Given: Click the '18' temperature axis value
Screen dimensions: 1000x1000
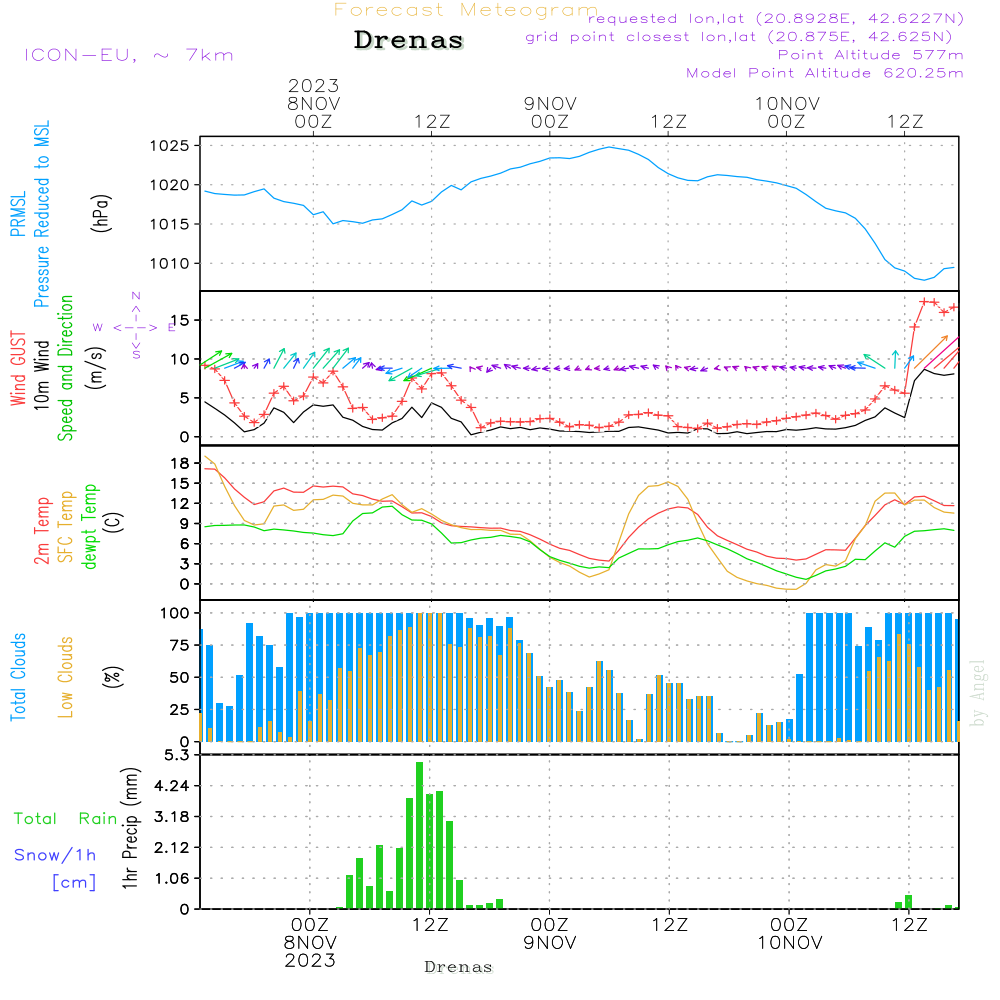Looking at the screenshot, I should (180, 464).
